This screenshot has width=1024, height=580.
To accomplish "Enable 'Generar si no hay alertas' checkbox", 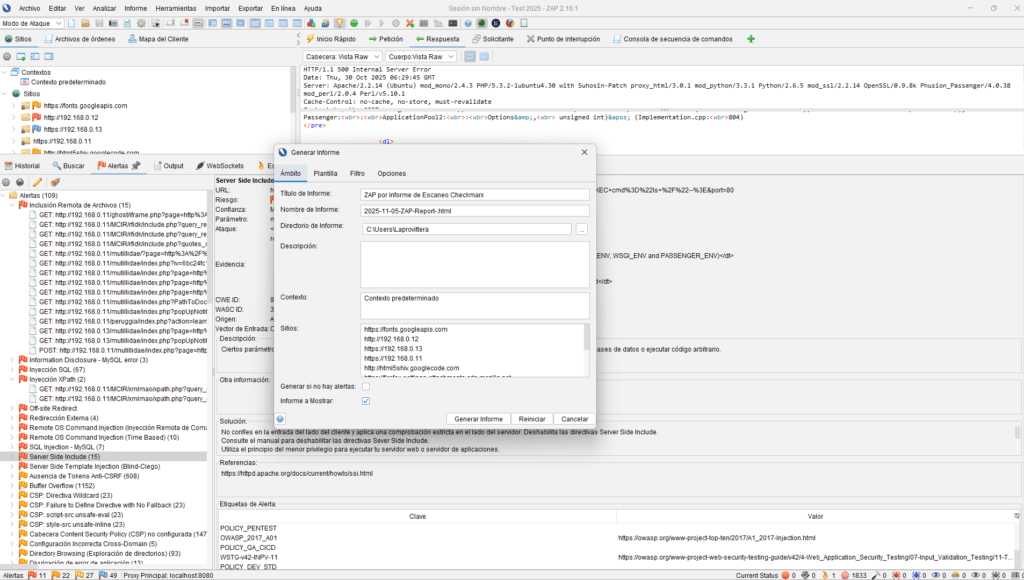I will point(366,386).
